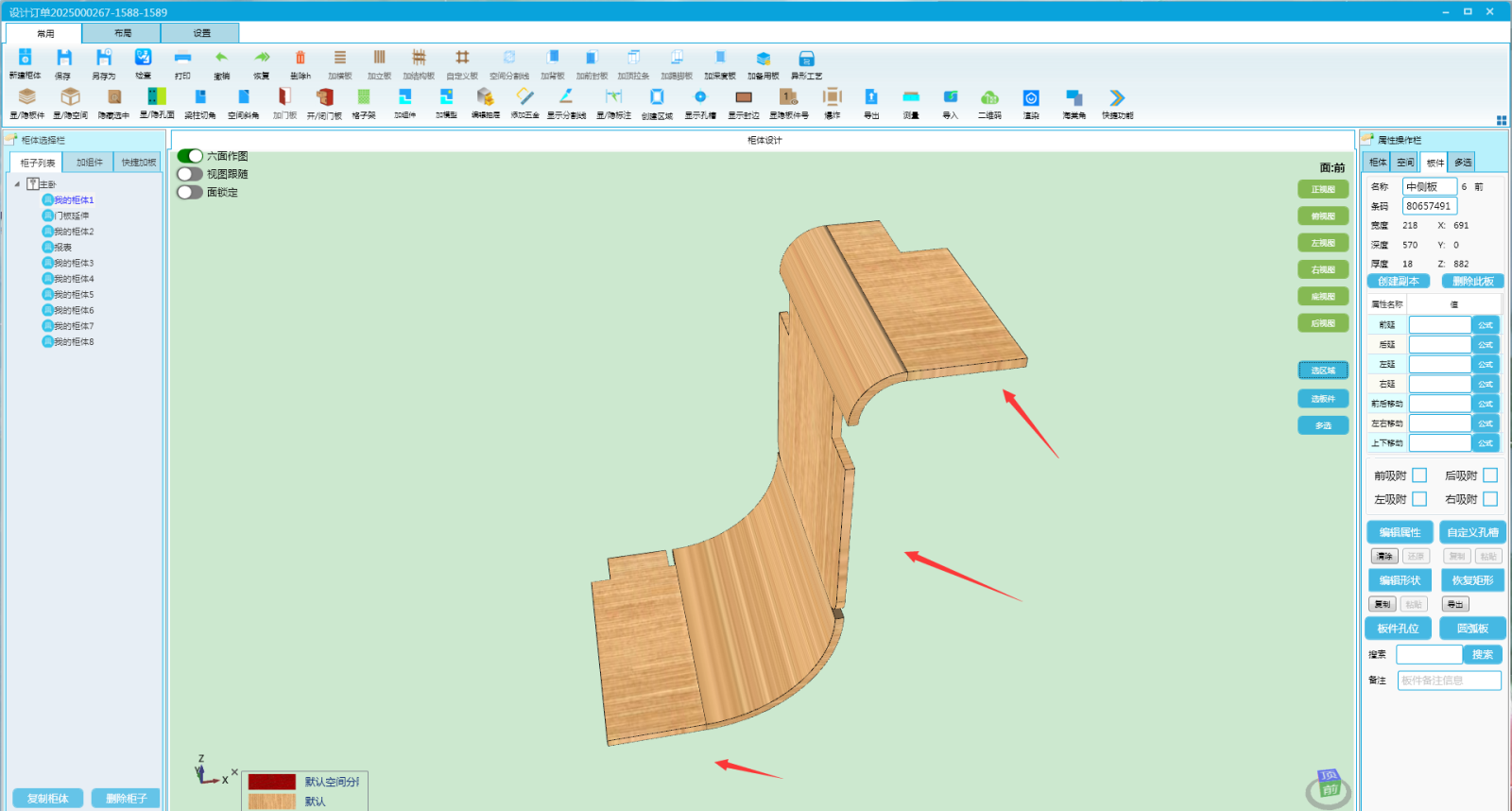Click the 开/闭门板 door icon
The height and width of the screenshot is (811, 1512).
324,97
